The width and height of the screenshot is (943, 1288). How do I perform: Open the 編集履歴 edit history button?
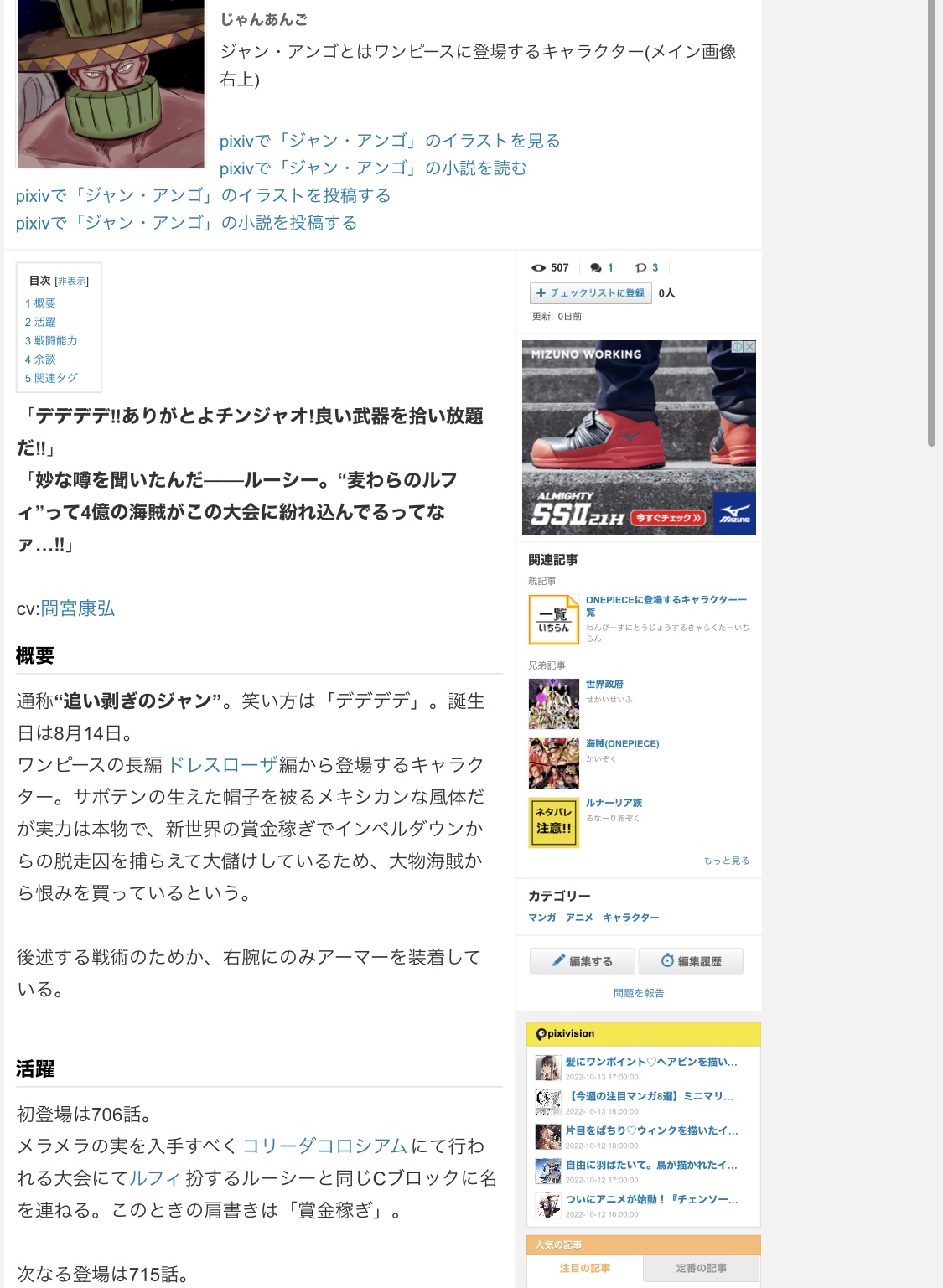tap(691, 961)
